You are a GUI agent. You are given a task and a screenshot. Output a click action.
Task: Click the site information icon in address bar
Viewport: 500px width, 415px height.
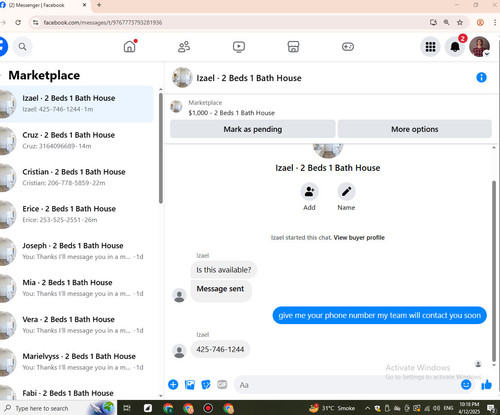tap(35, 22)
